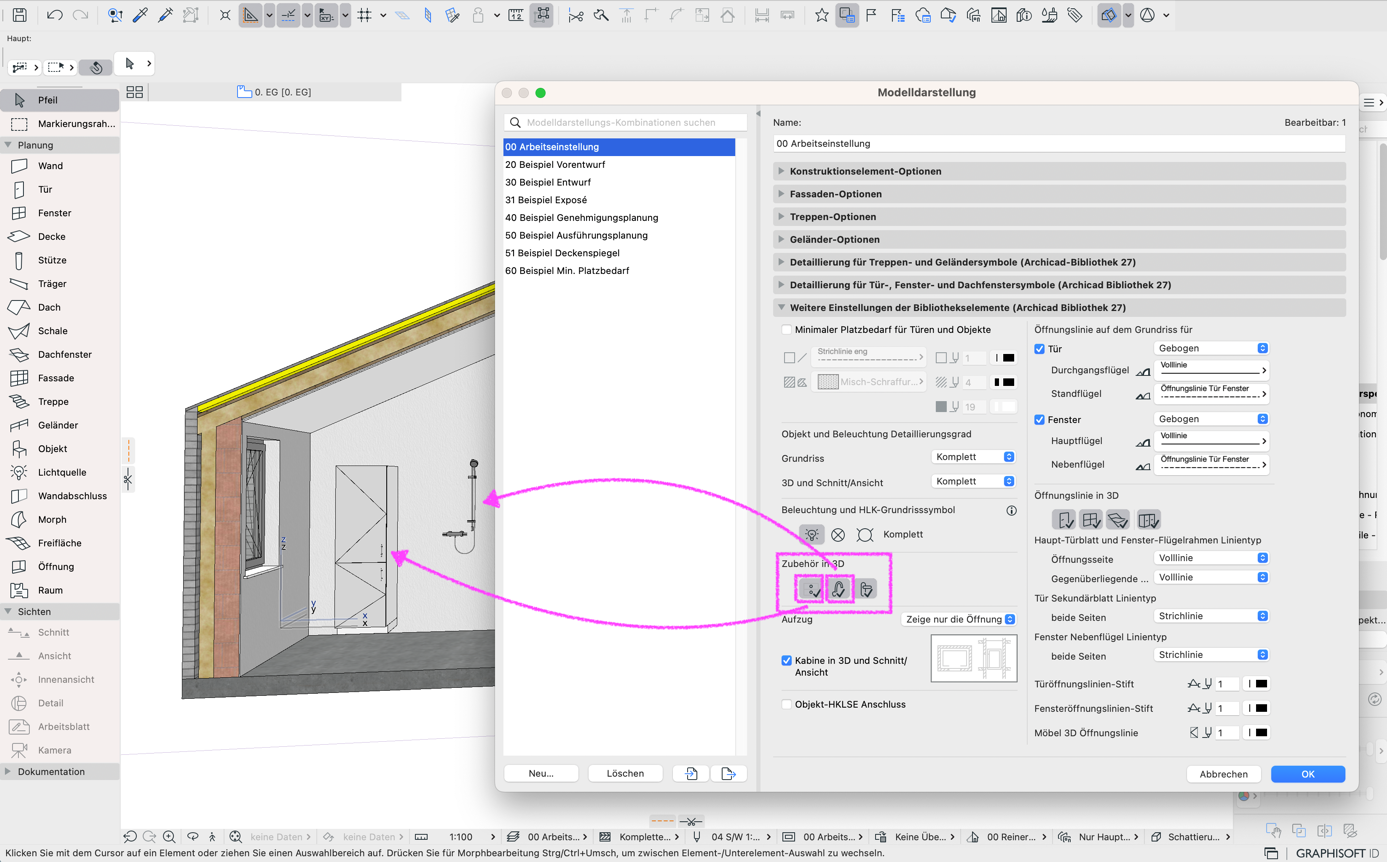Click the Undo arrow in the top toolbar
The height and width of the screenshot is (862, 1387).
pos(54,15)
